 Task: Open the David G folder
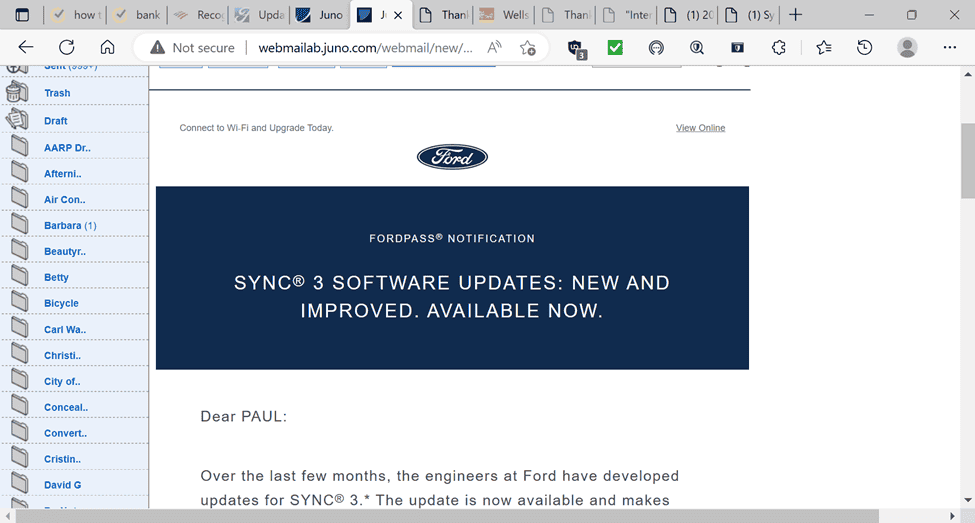[x=63, y=485]
